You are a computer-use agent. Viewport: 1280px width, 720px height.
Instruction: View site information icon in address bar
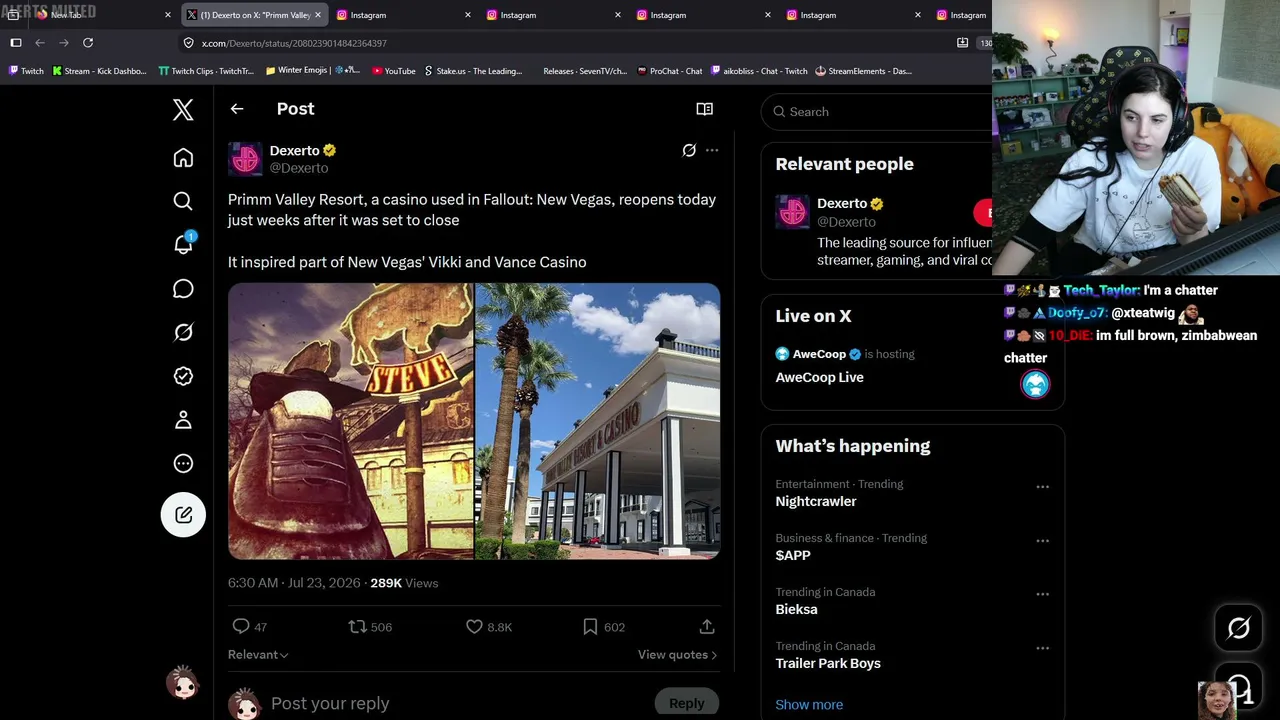pos(188,43)
